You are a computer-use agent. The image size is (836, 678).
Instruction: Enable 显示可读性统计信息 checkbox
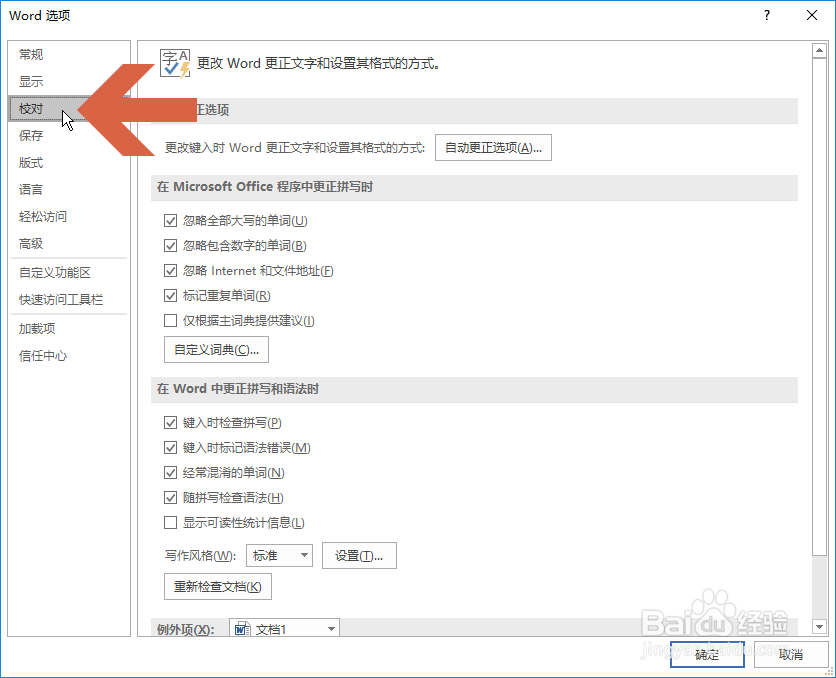tap(171, 523)
